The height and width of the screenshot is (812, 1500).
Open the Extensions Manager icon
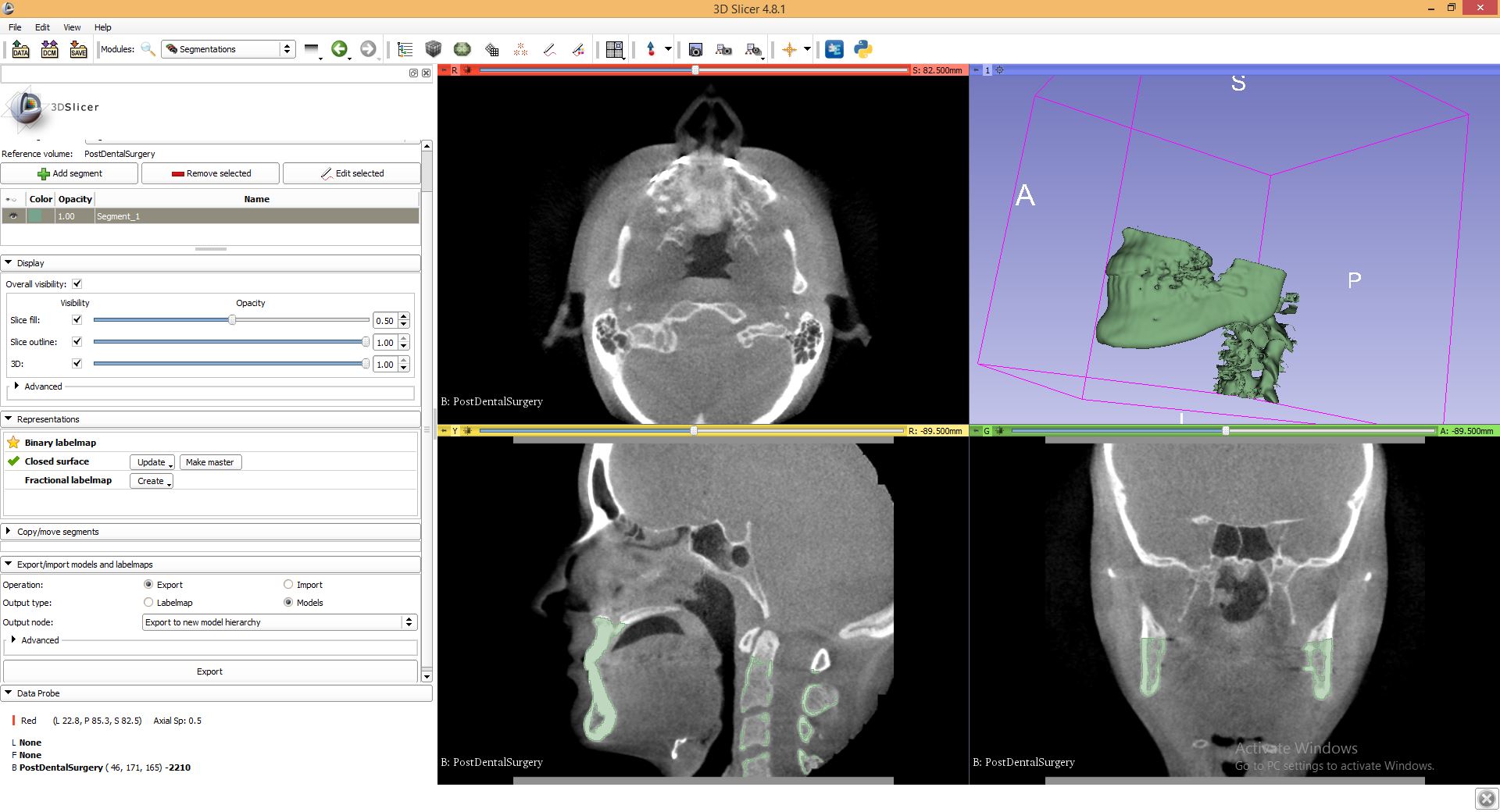[x=834, y=49]
